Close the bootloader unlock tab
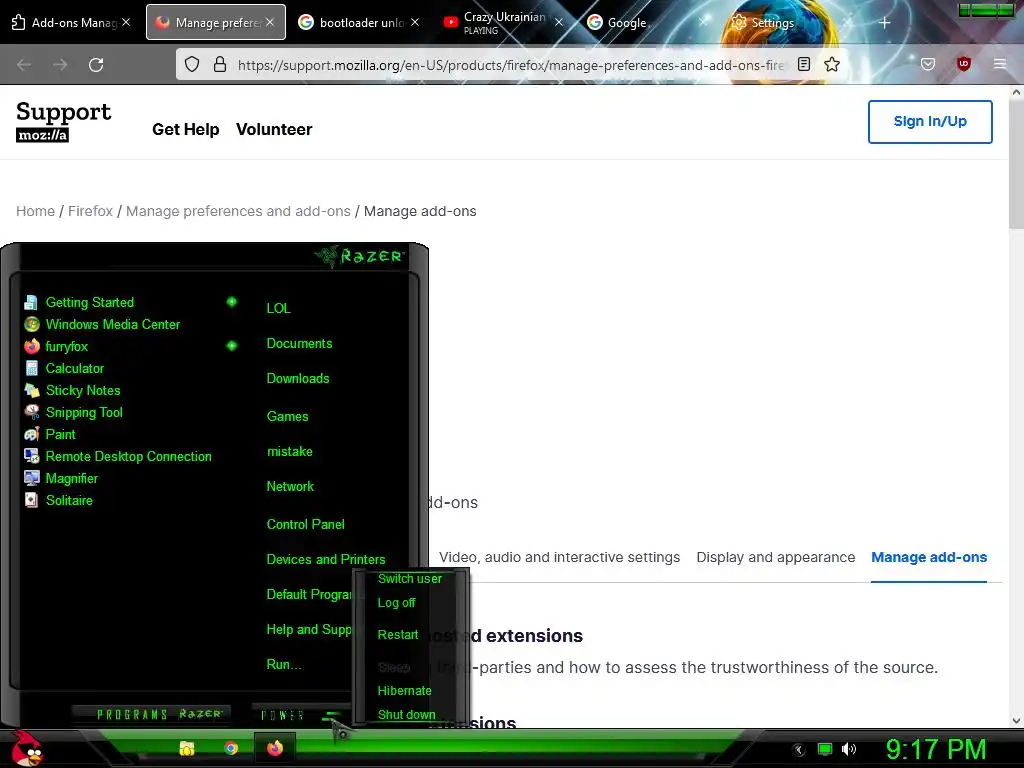 pyautogui.click(x=415, y=22)
